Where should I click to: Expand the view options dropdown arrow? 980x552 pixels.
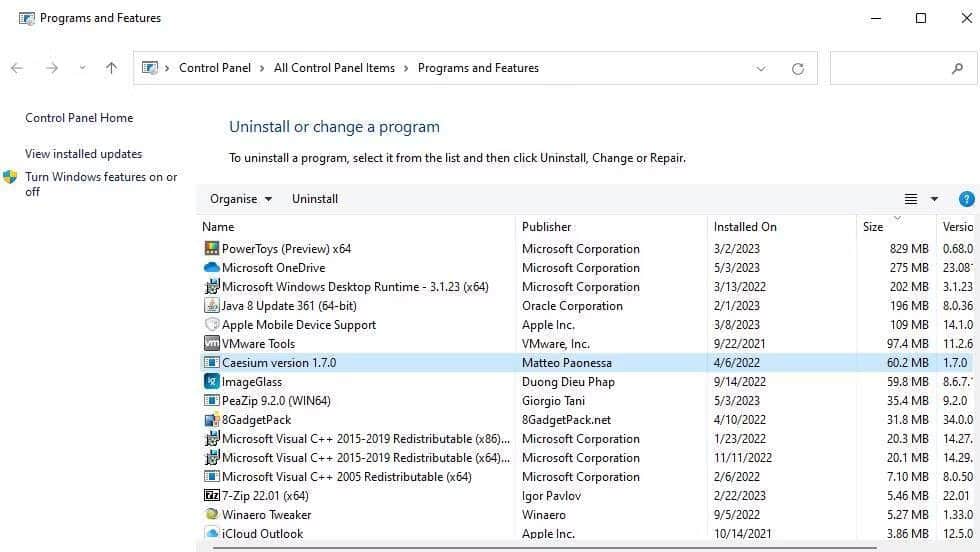[934, 199]
